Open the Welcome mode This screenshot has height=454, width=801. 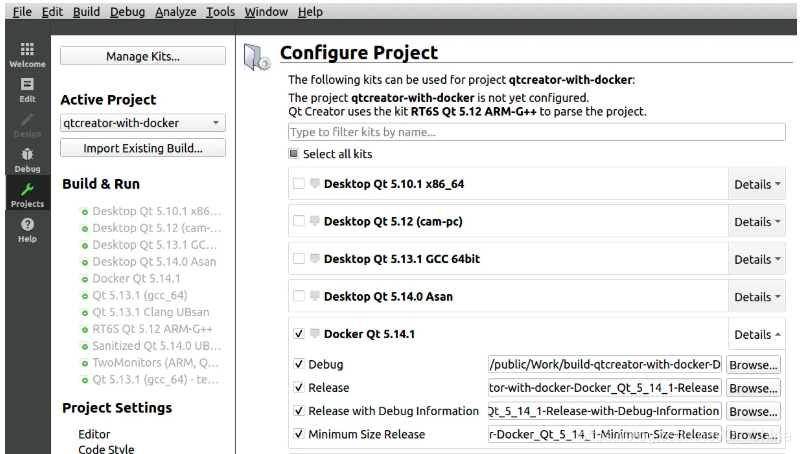(28, 55)
